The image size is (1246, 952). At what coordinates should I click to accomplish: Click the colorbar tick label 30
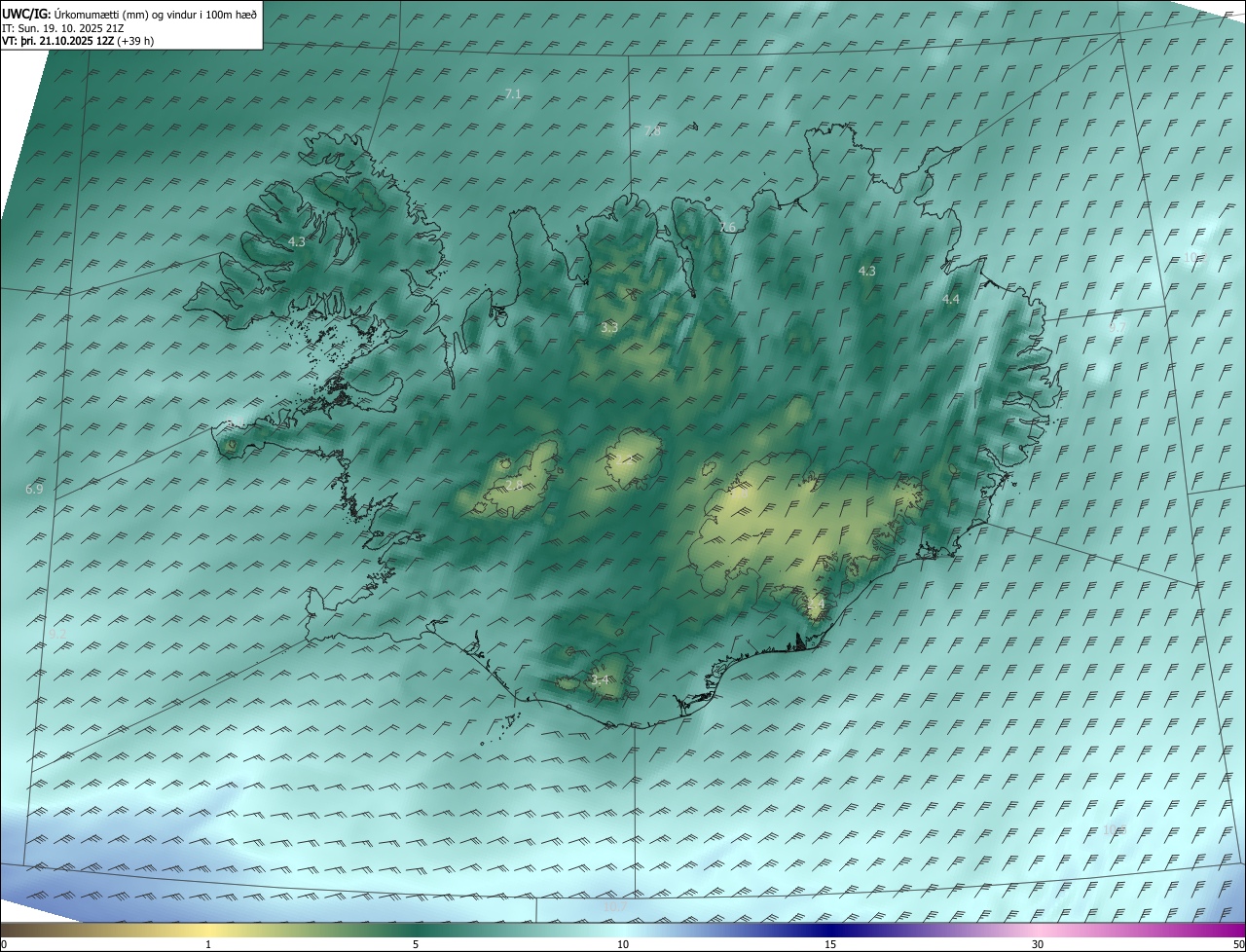(1038, 944)
